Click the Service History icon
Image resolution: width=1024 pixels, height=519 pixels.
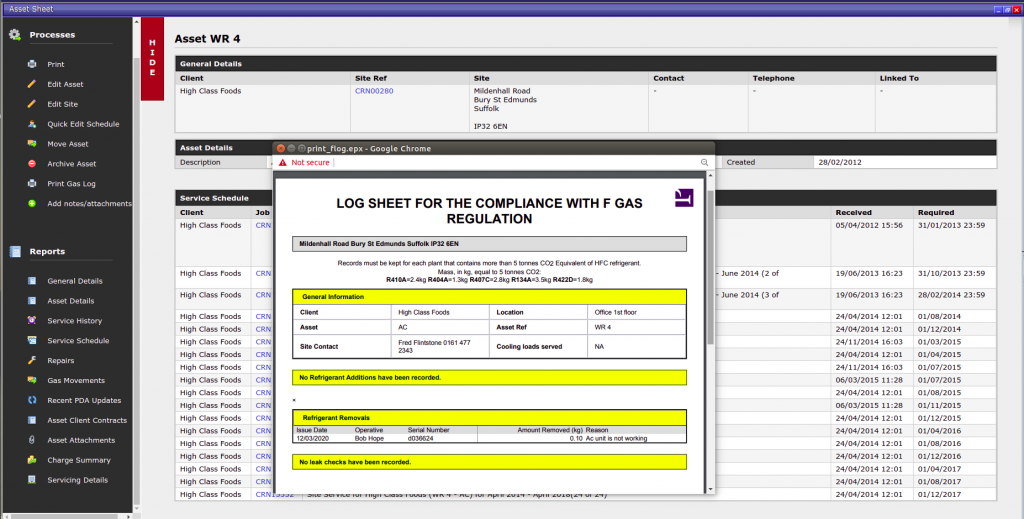click(x=32, y=321)
